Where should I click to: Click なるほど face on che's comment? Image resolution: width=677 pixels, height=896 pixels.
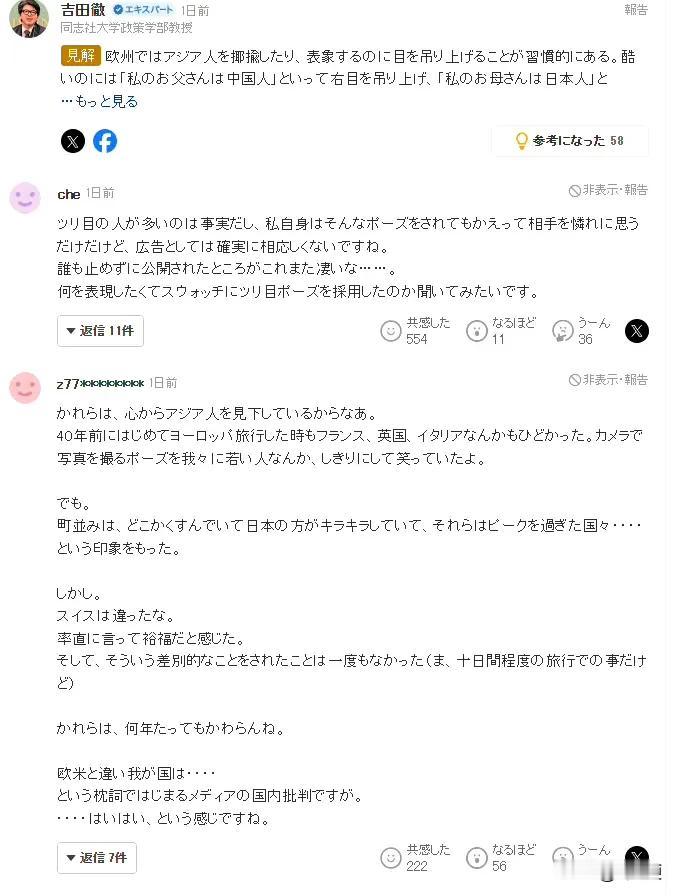point(476,331)
